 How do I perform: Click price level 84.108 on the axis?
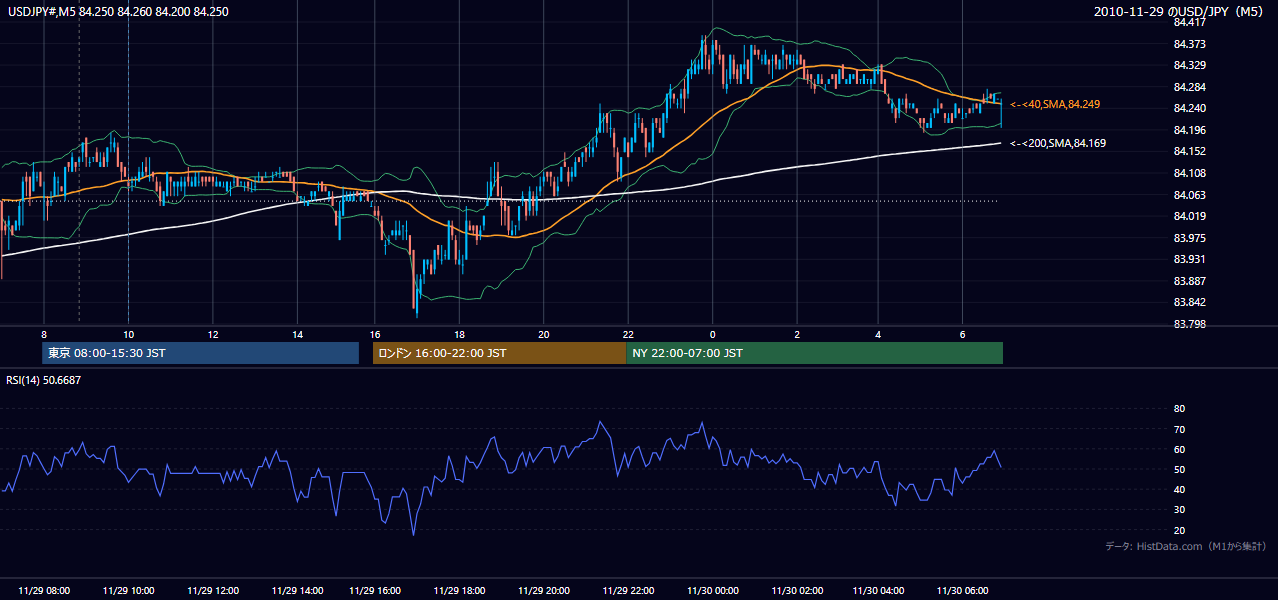[x=1188, y=173]
